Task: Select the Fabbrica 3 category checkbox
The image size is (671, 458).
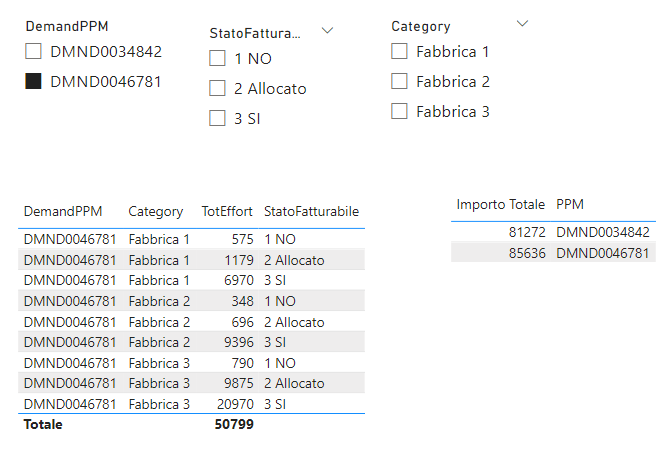Action: [x=399, y=111]
